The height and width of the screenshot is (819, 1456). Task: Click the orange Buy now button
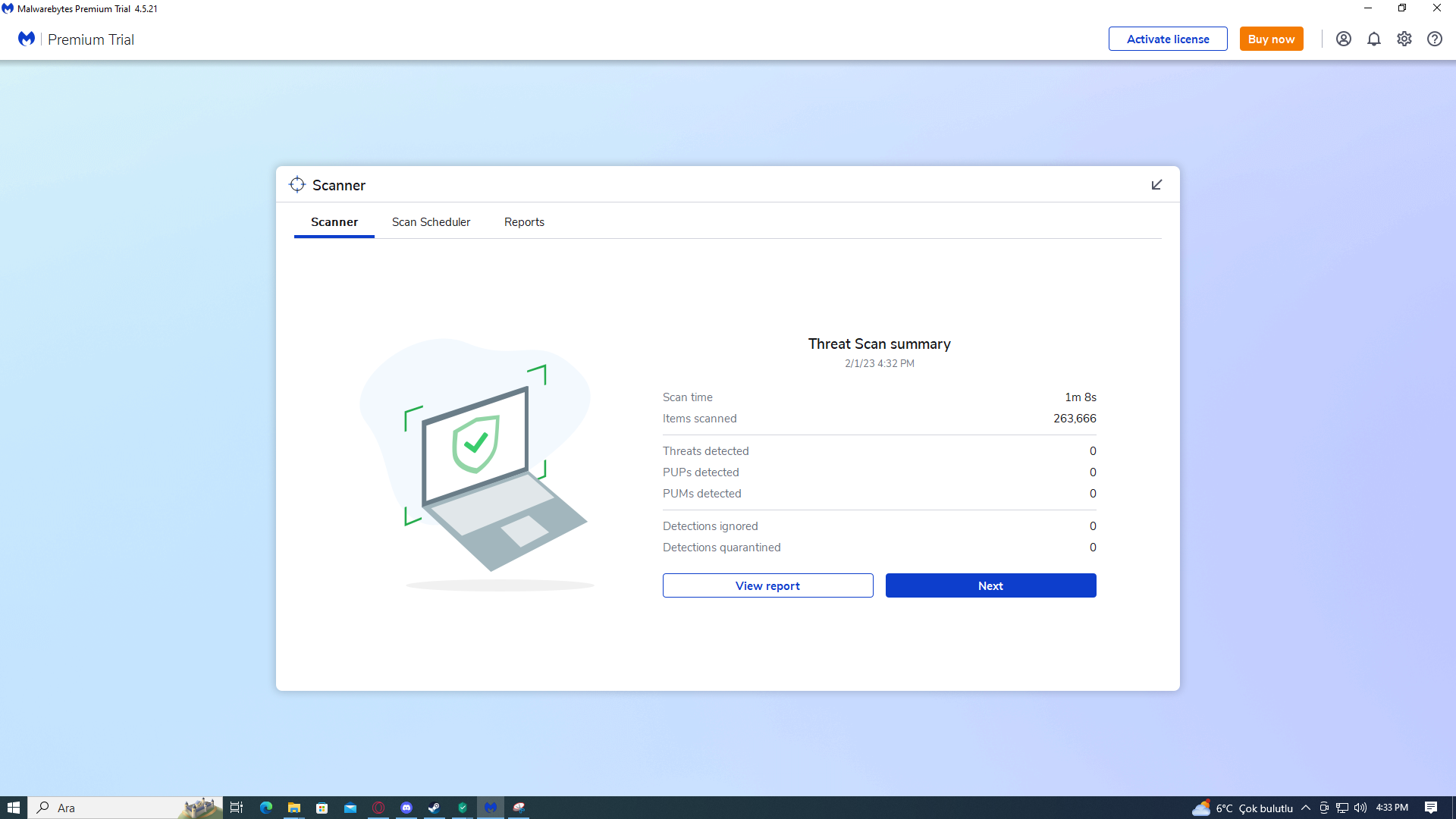[x=1271, y=39]
